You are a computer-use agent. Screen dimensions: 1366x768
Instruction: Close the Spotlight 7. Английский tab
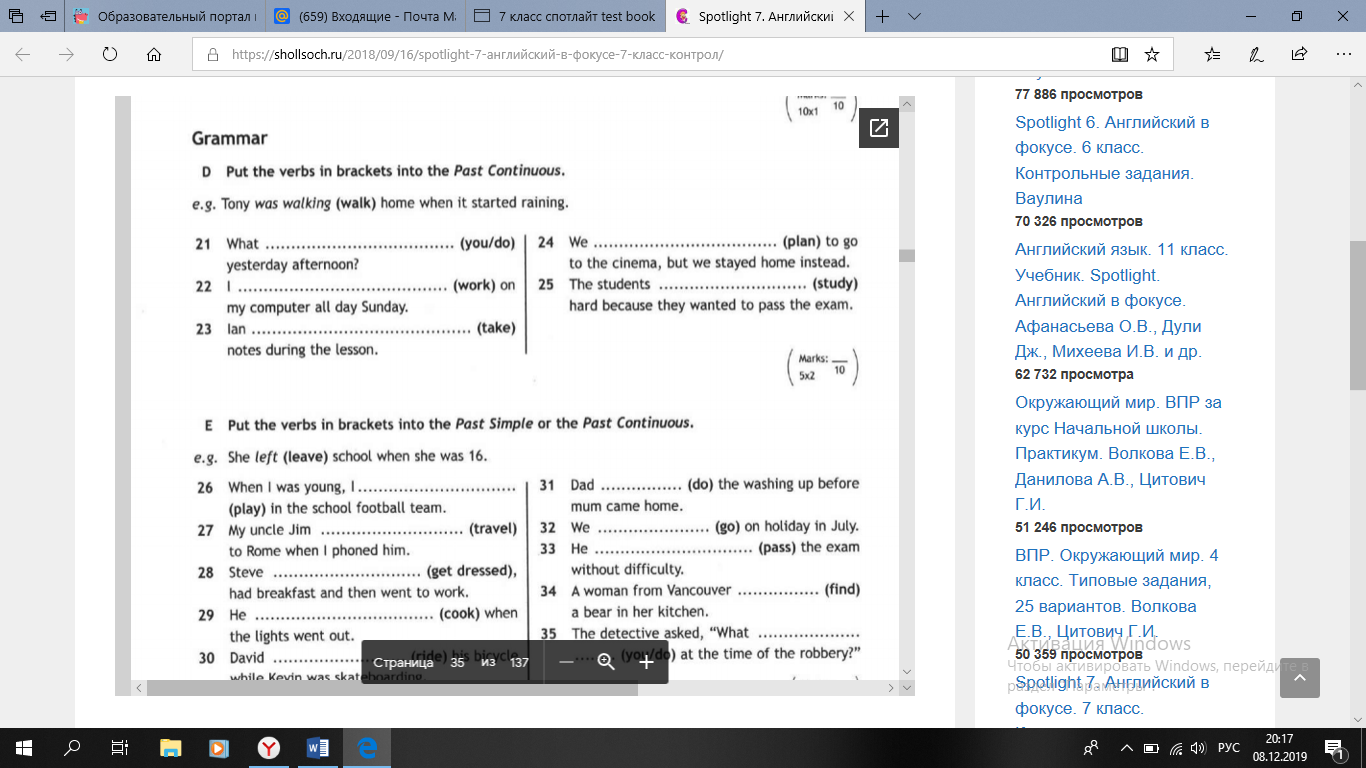[x=849, y=17]
